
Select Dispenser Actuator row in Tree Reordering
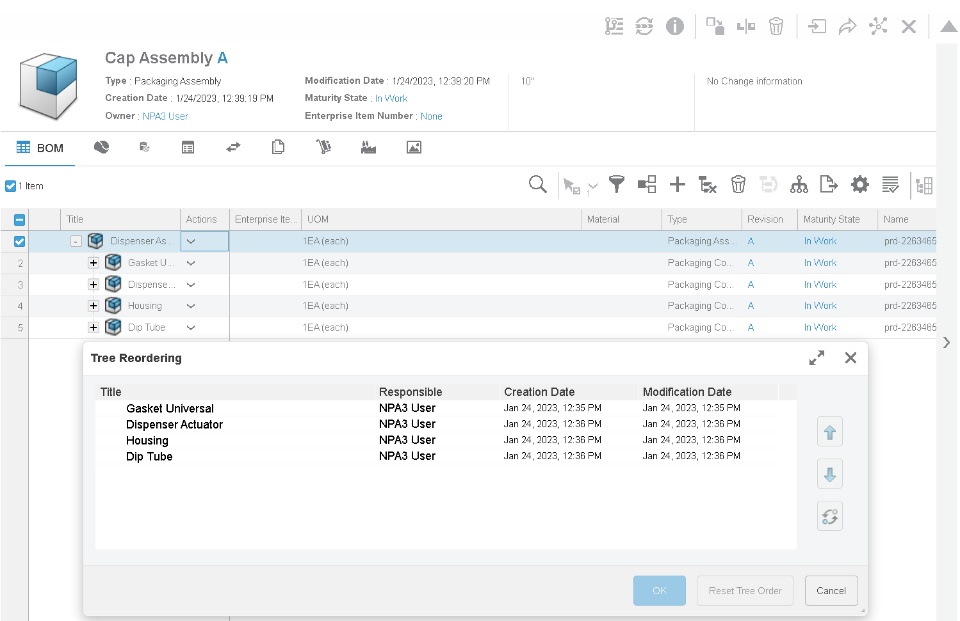tap(437, 424)
